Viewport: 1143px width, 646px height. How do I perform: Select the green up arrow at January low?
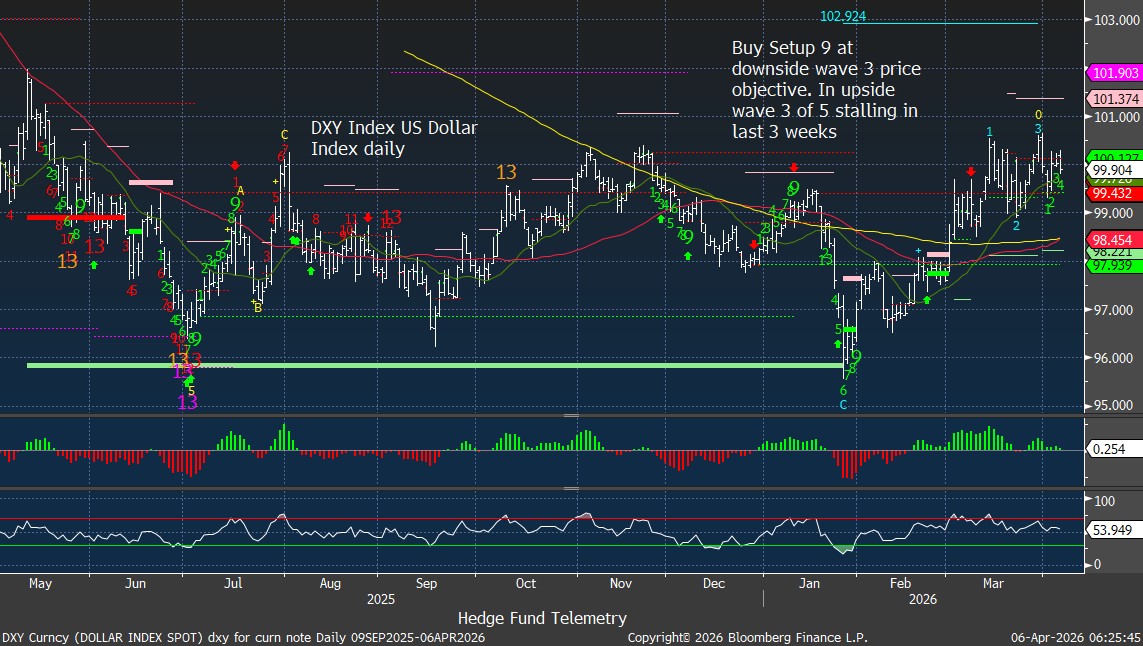[839, 344]
